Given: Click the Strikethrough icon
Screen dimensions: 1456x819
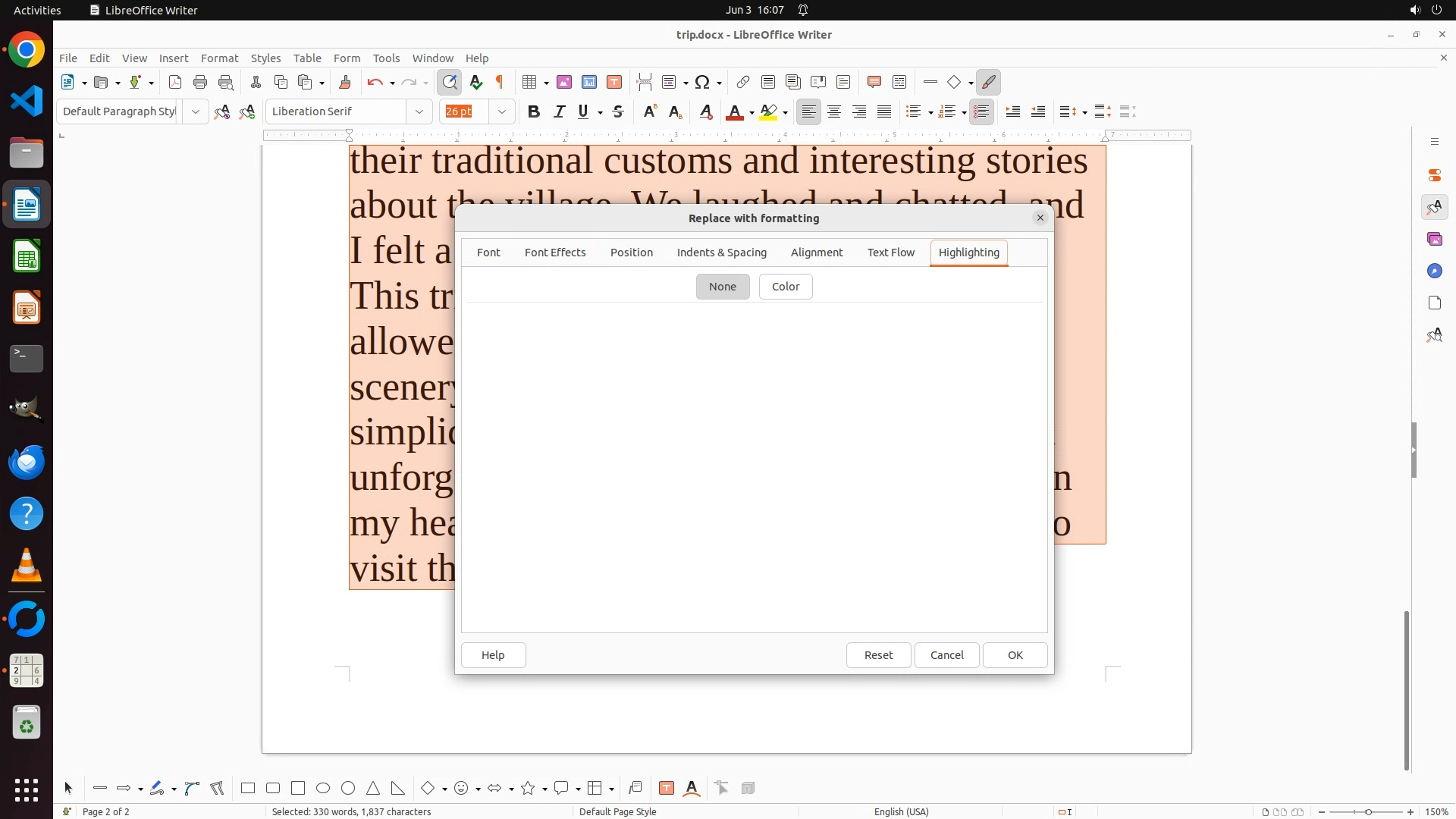Looking at the screenshot, I should point(618,111).
